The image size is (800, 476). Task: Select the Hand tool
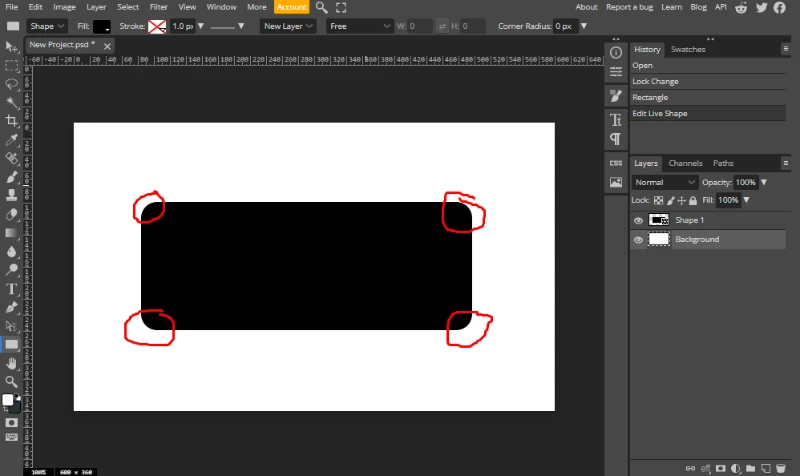[x=12, y=363]
